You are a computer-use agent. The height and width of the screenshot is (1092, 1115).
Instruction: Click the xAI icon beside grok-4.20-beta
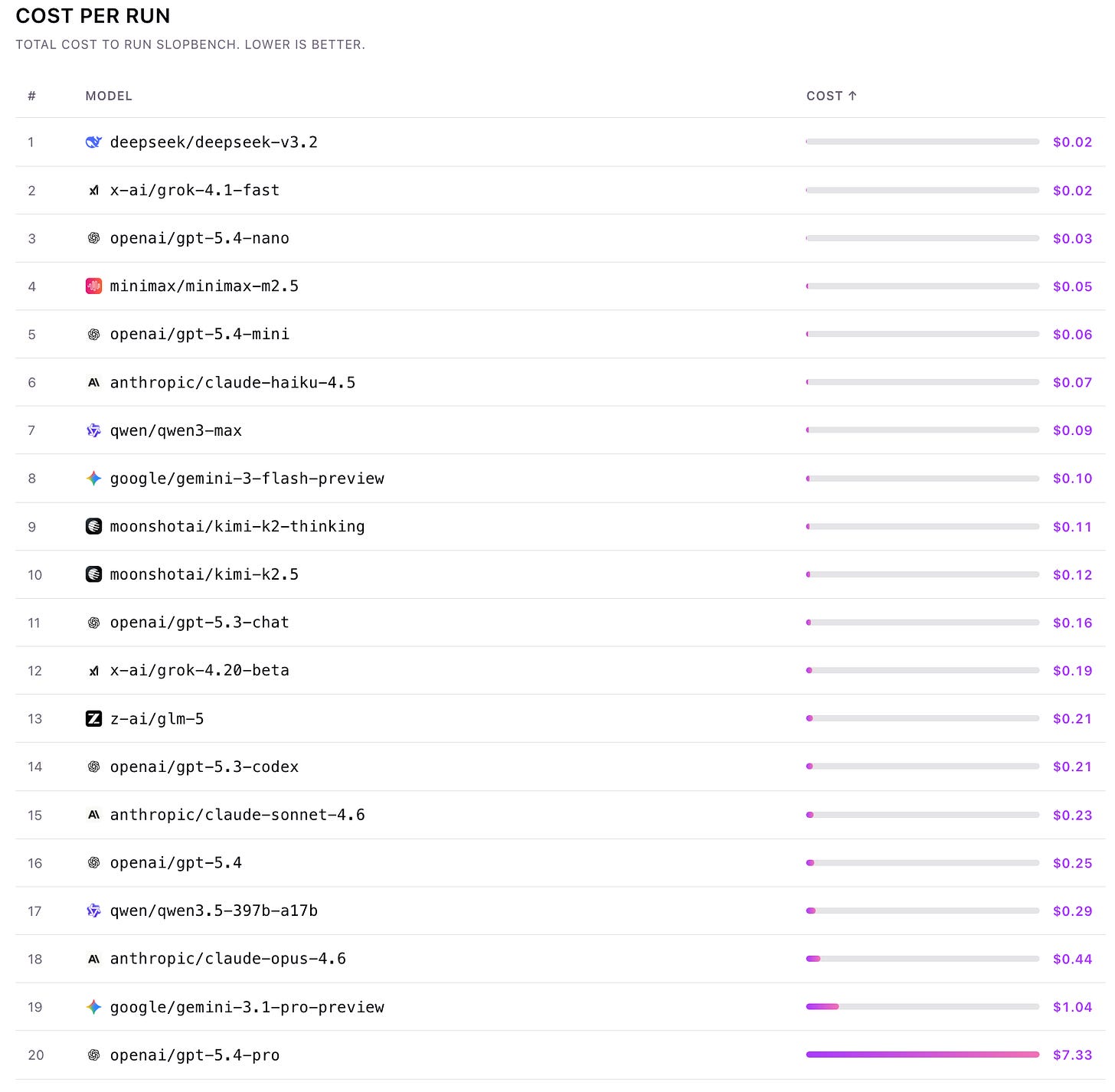pos(93,671)
